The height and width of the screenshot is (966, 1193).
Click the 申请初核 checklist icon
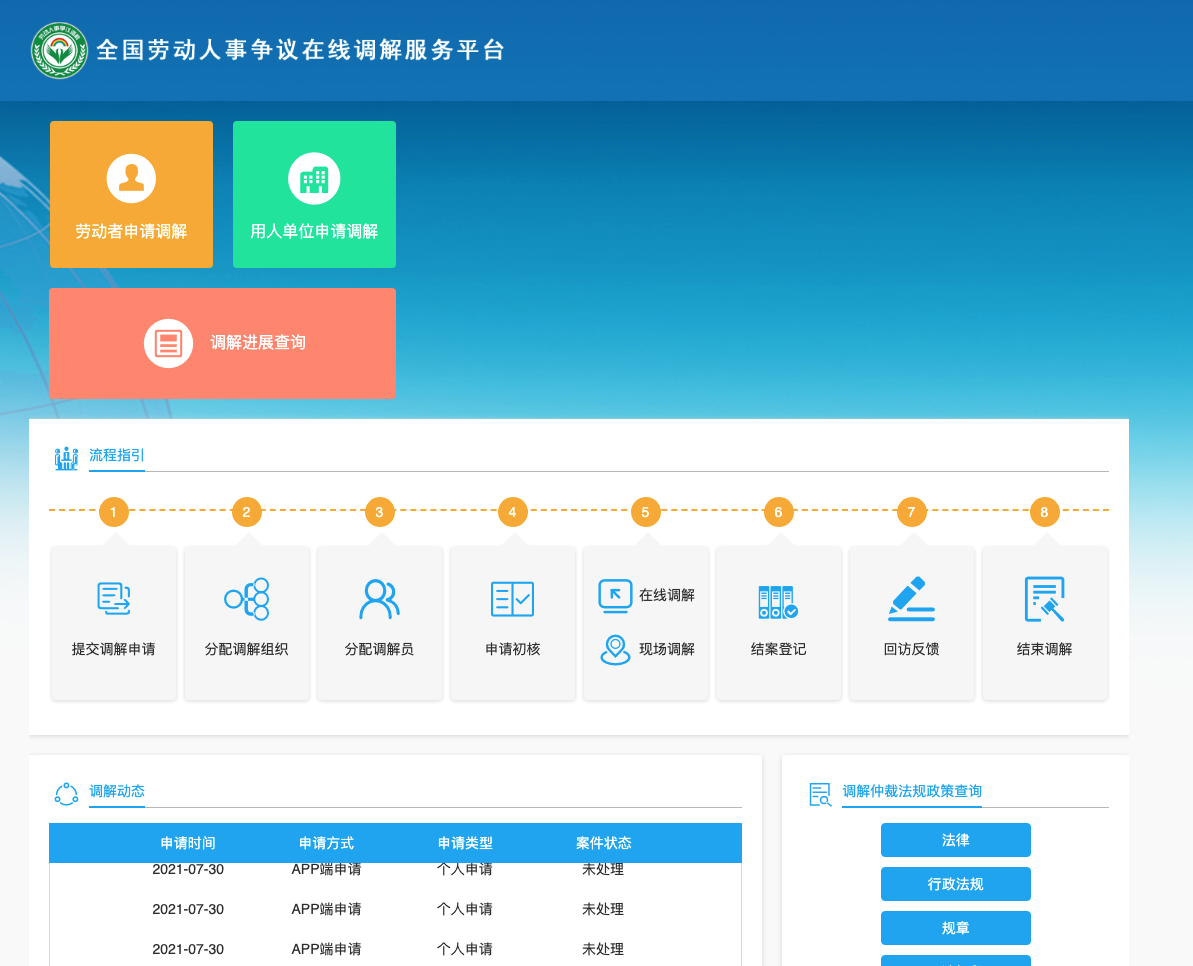pyautogui.click(x=512, y=599)
